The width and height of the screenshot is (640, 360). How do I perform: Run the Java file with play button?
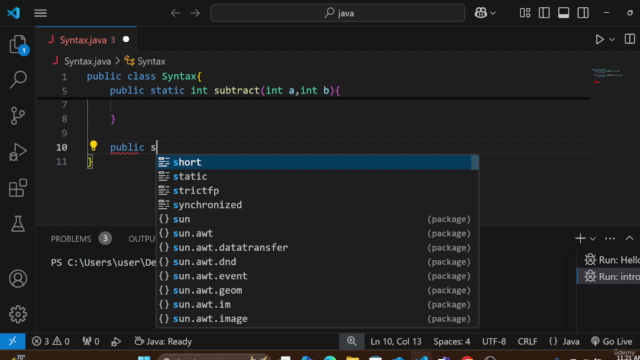600,40
